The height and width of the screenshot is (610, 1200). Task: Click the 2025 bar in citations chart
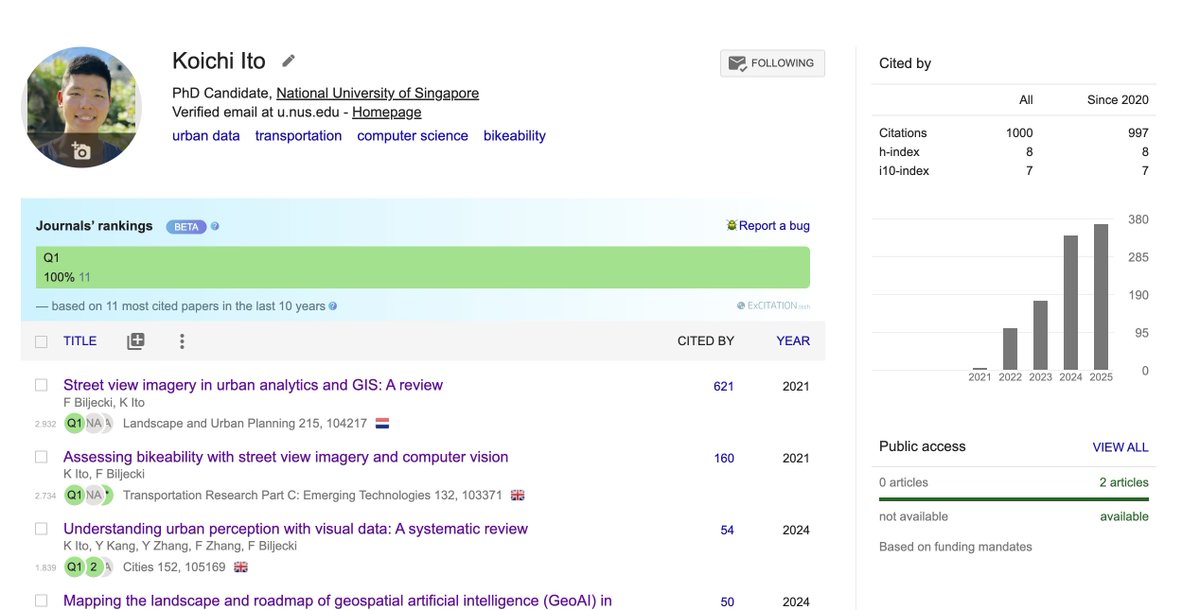(1101, 297)
